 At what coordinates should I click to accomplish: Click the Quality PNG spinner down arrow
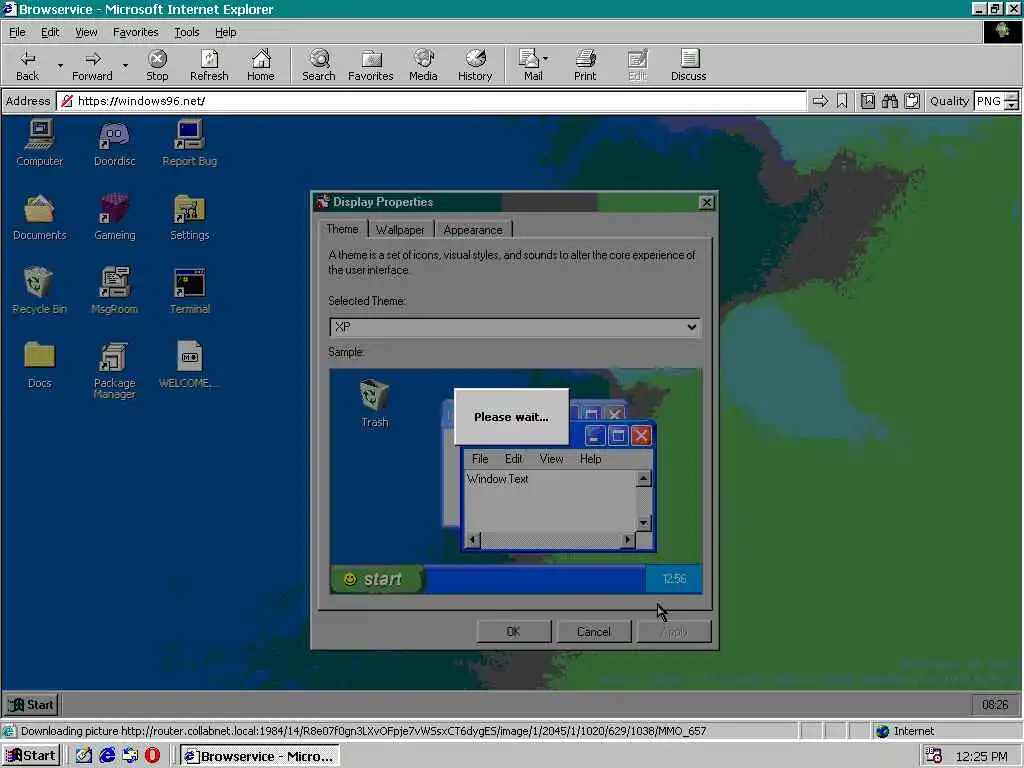pos(1011,105)
